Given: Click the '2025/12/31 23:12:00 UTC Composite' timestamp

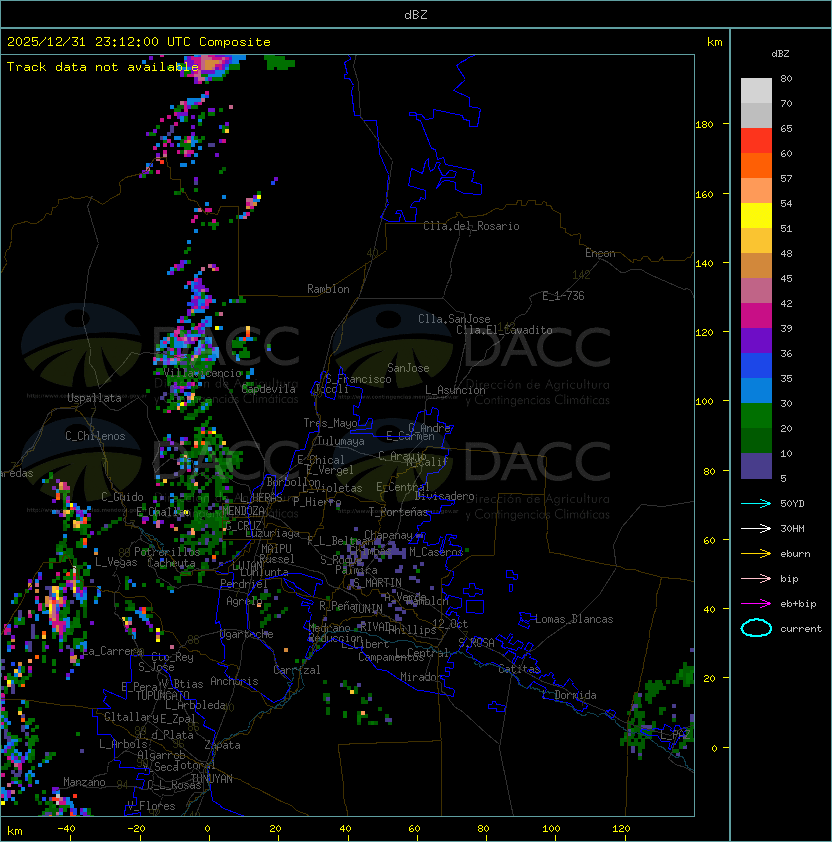Looking at the screenshot, I should [x=139, y=42].
